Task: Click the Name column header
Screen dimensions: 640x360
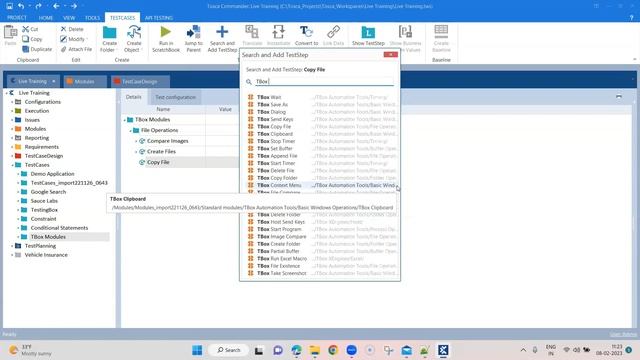Action: click(163, 109)
